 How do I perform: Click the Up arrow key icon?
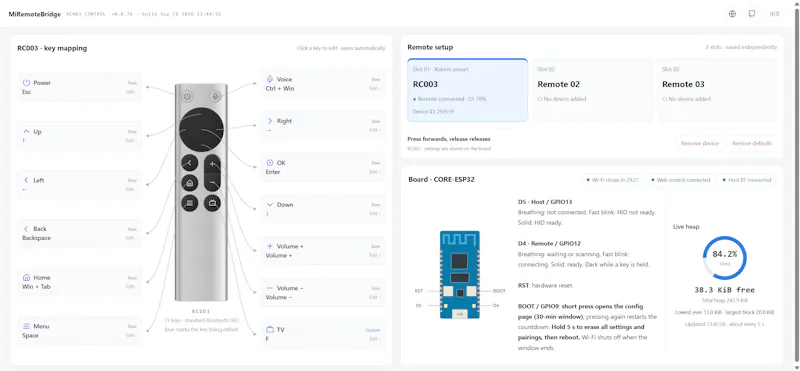(x=27, y=132)
